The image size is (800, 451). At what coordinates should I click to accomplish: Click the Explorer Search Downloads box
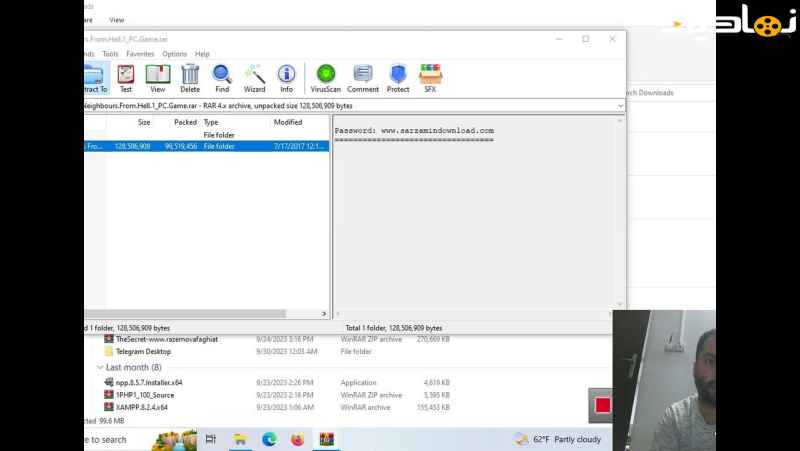point(670,93)
